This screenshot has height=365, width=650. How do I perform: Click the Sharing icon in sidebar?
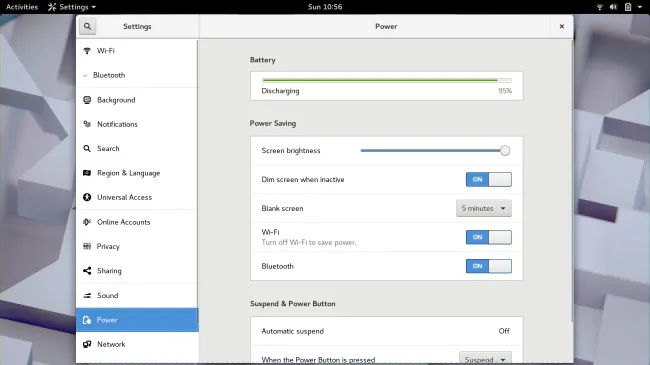coord(87,271)
